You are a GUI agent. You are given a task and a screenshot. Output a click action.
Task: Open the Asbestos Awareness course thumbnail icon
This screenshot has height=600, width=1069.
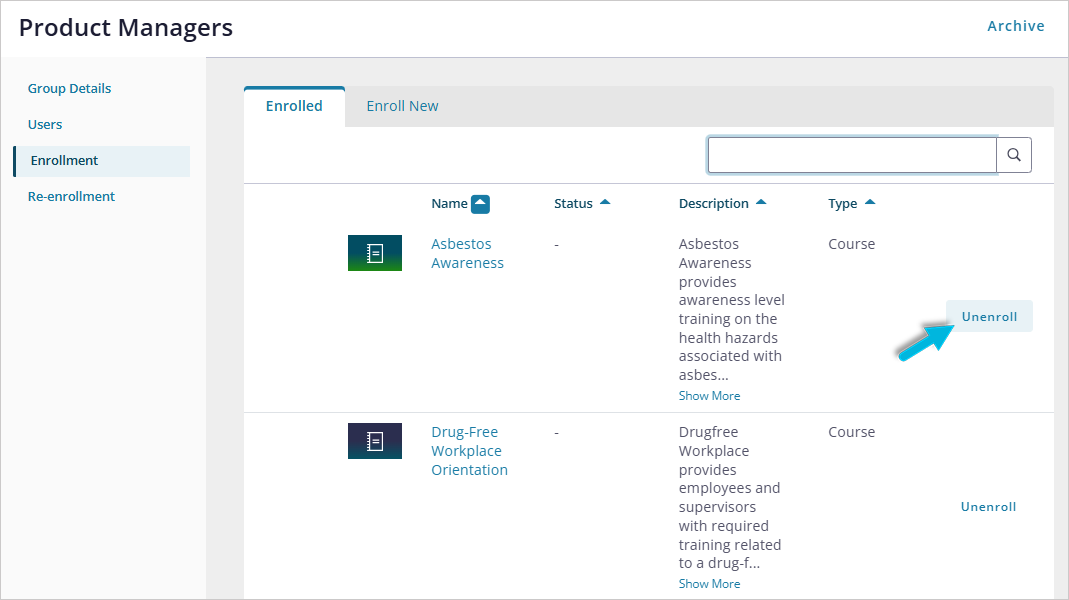pos(375,253)
